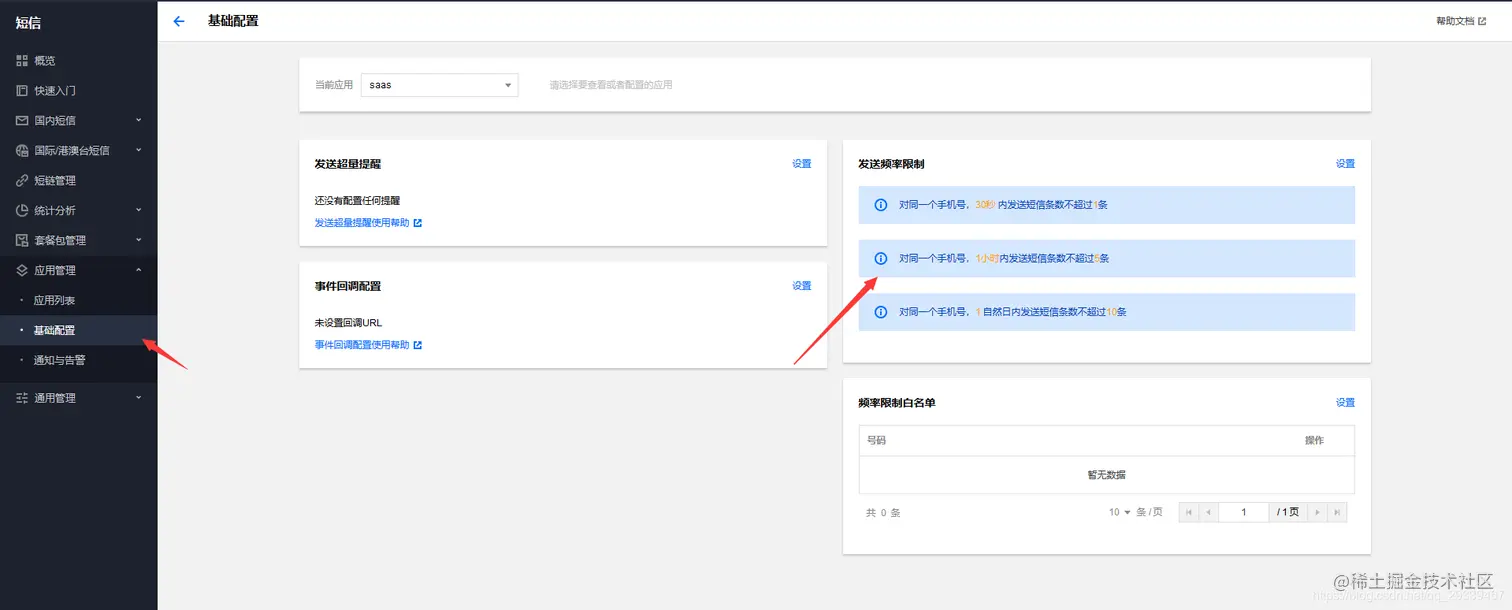Open 事件回调配置使用帮助 link
Viewport: 1512px width, 610px height.
[362, 345]
